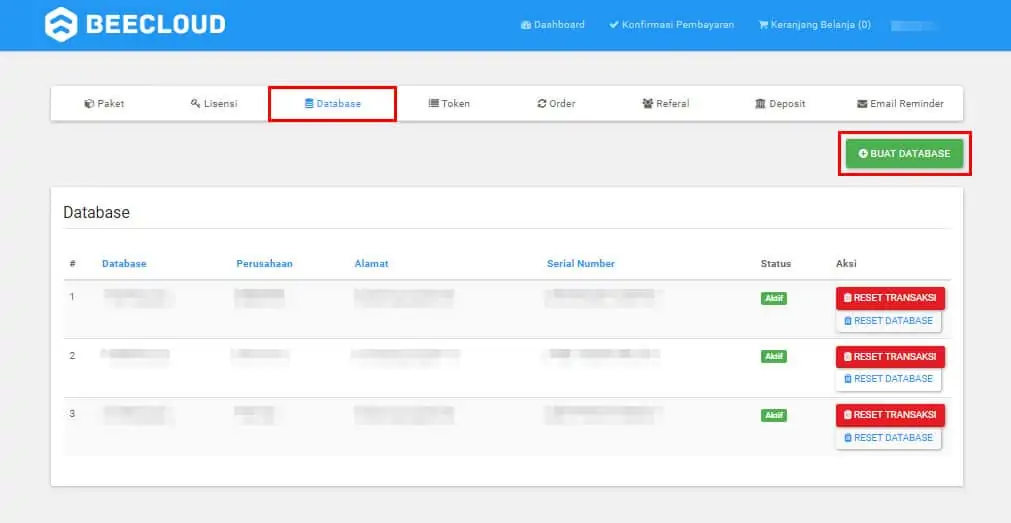Viewport: 1011px width, 523px height.
Task: Click the Aktif status badge in row 3
Action: (x=774, y=415)
